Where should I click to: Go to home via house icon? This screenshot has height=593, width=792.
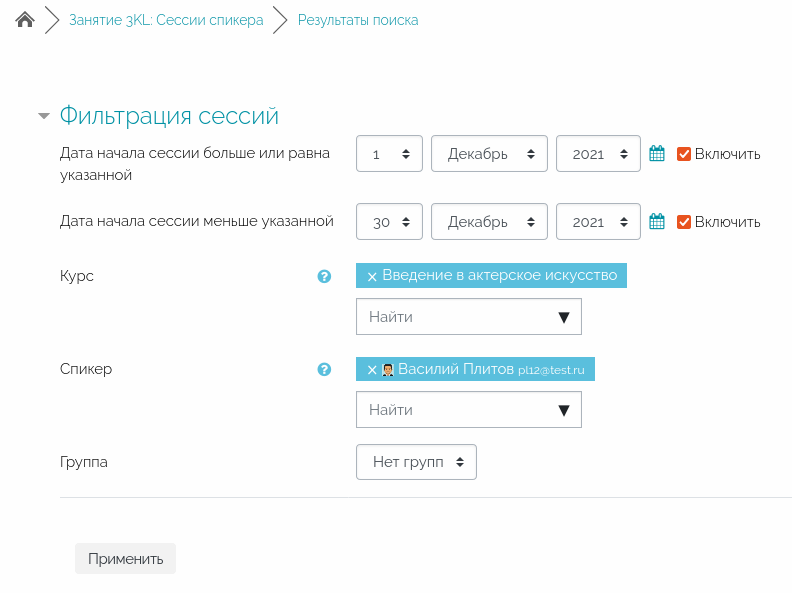pyautogui.click(x=25, y=20)
